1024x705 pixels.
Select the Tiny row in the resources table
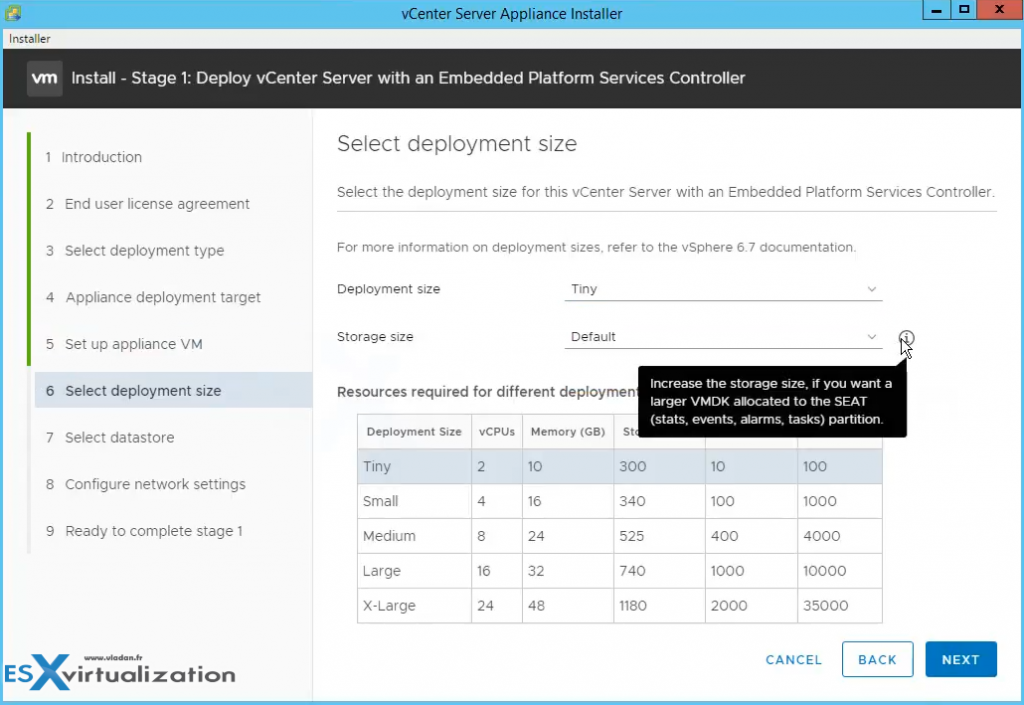[x=413, y=466]
